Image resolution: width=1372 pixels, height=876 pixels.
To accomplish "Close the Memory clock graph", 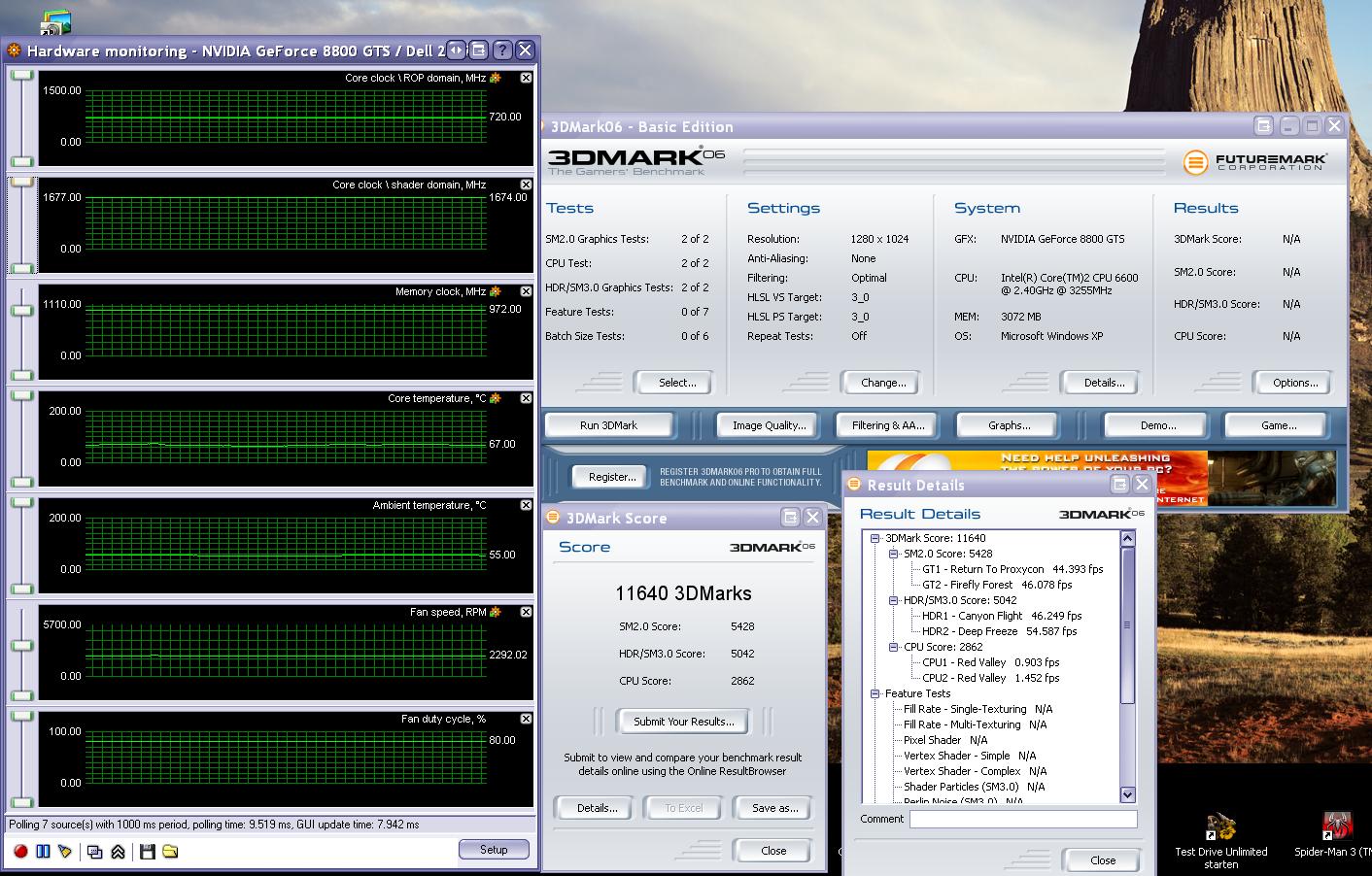I will [x=526, y=291].
